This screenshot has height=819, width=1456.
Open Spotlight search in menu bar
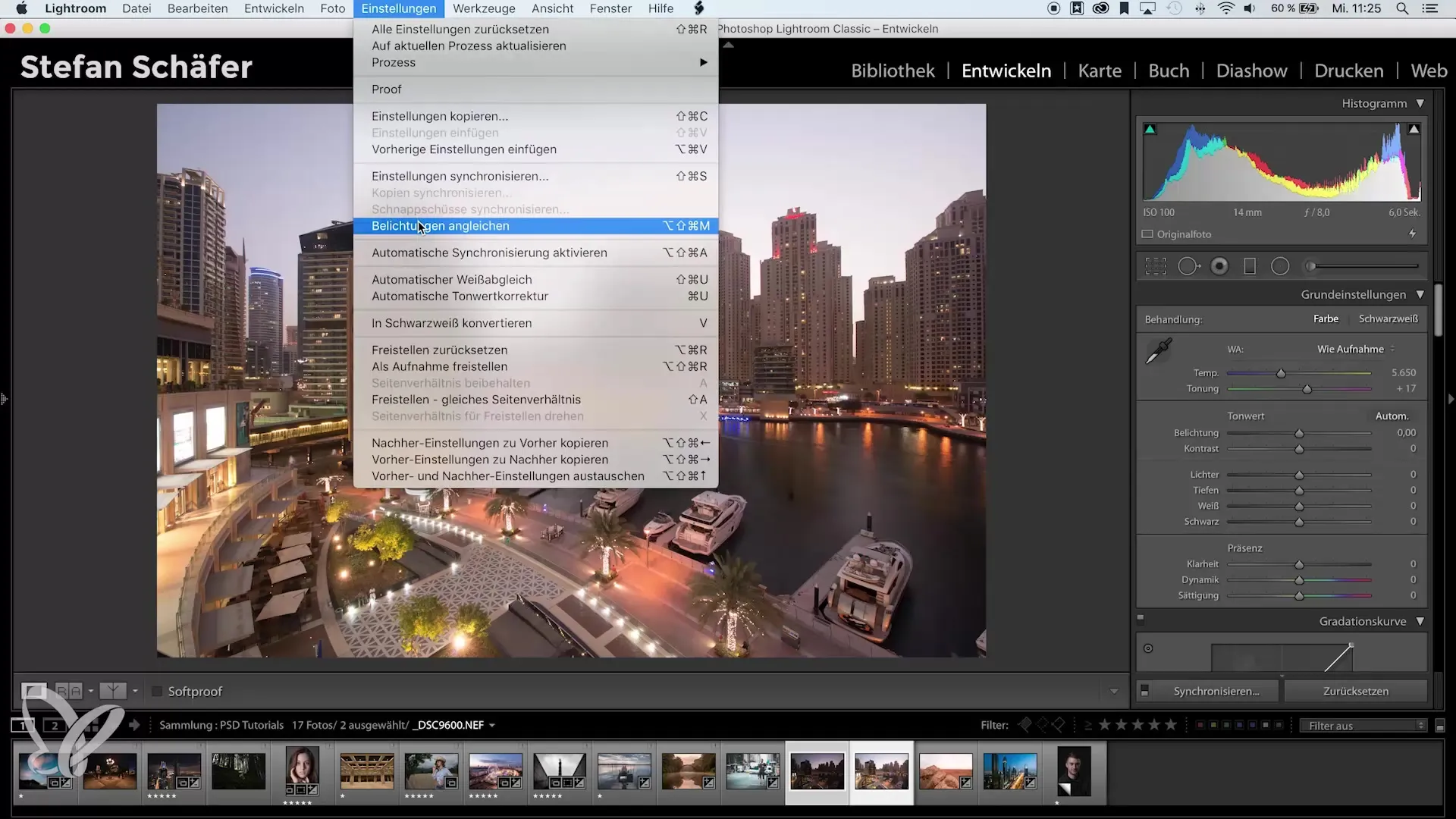pos(1403,8)
